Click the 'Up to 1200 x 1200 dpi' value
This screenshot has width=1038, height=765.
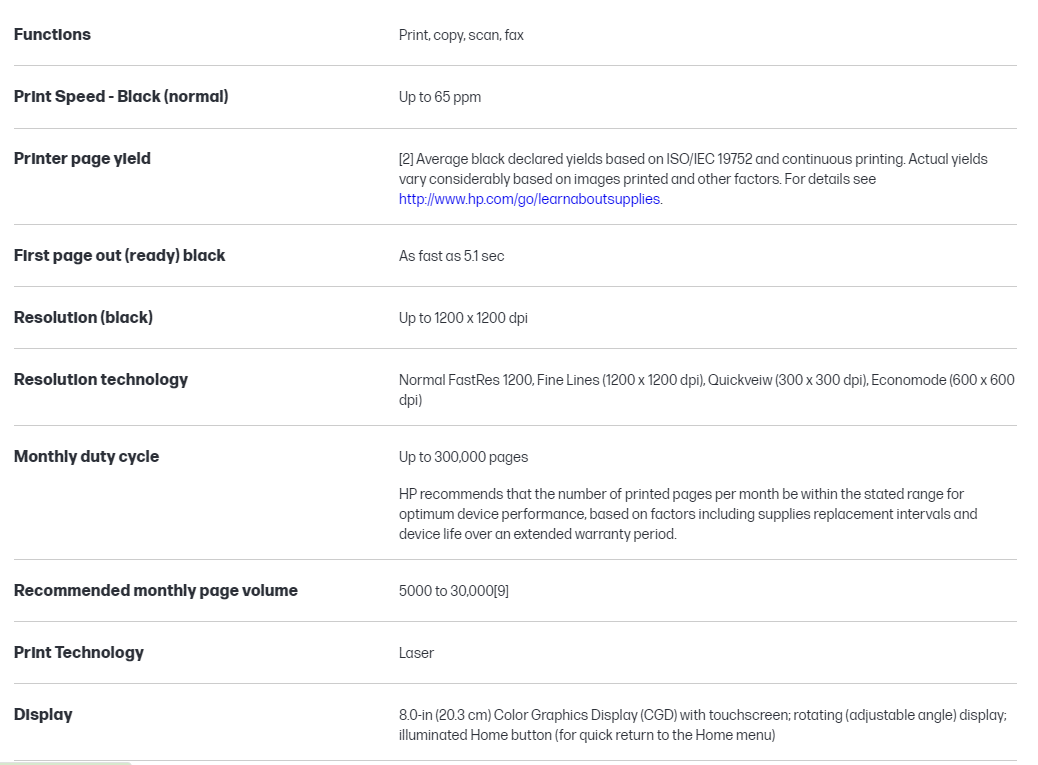[x=463, y=319]
